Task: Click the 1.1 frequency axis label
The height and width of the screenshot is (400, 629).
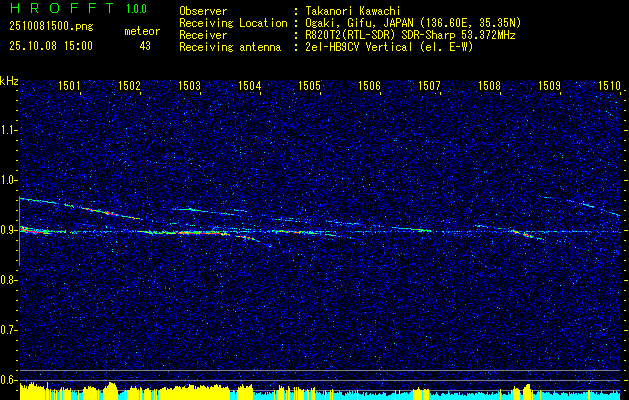Action: point(9,130)
